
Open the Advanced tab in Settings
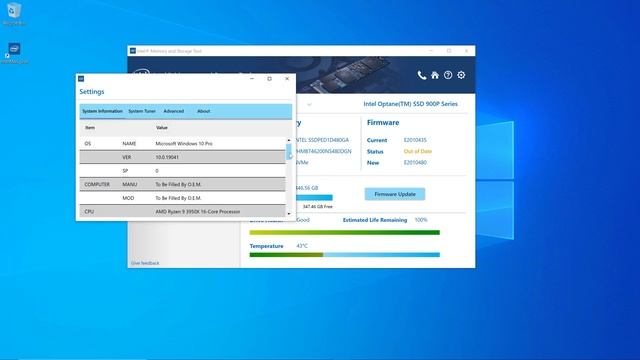173,111
